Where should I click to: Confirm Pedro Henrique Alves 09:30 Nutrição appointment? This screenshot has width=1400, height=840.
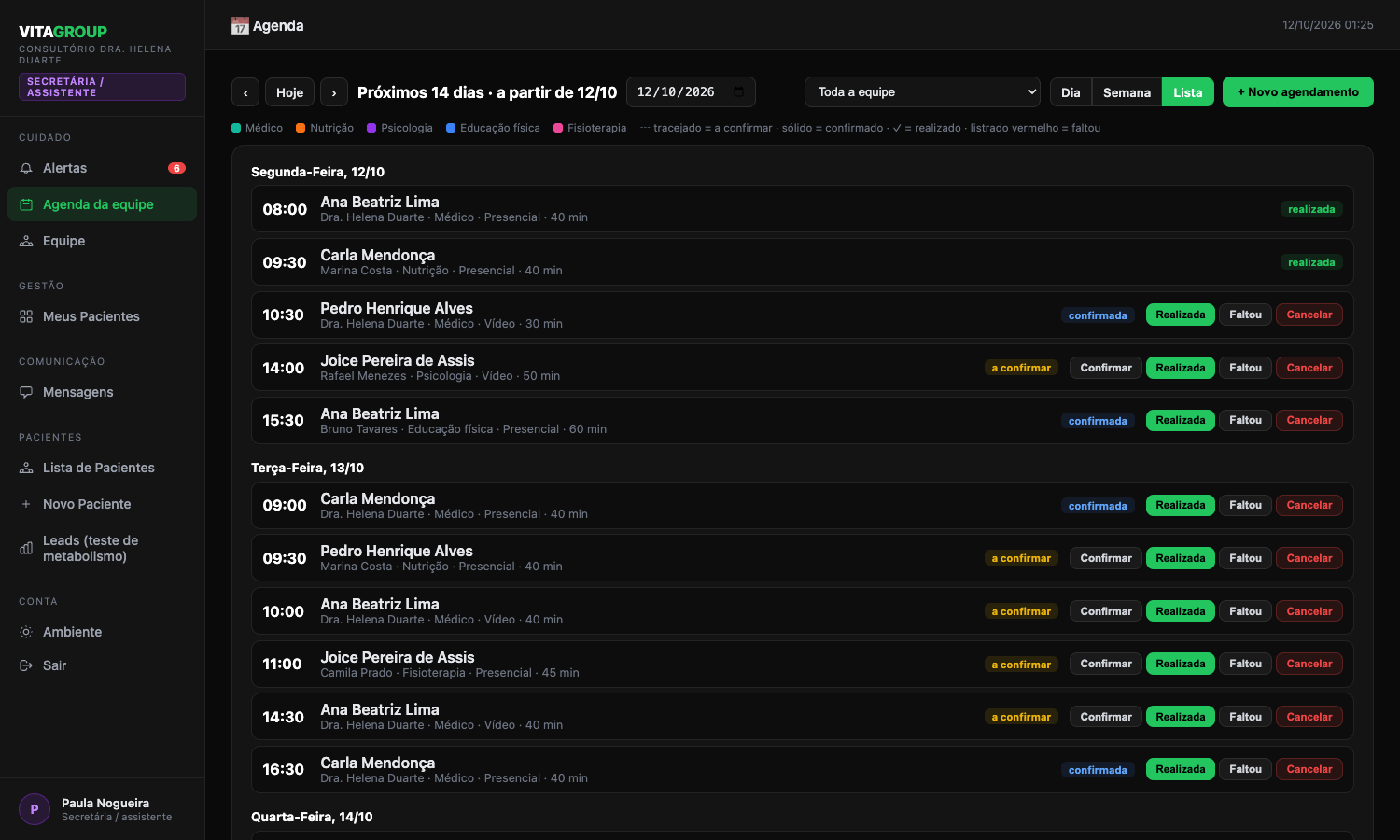tap(1106, 558)
